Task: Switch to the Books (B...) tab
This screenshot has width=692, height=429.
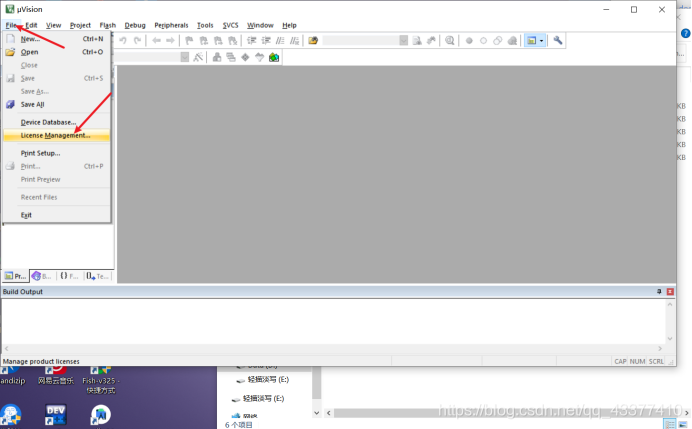Action: [42, 276]
